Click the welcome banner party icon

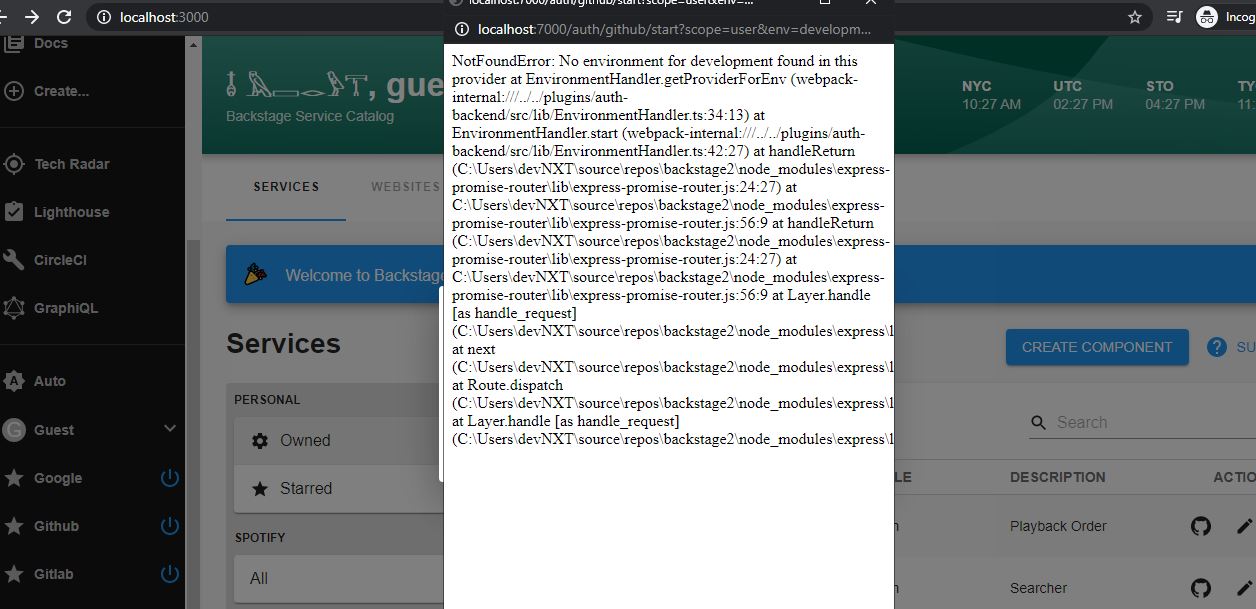pos(256,274)
